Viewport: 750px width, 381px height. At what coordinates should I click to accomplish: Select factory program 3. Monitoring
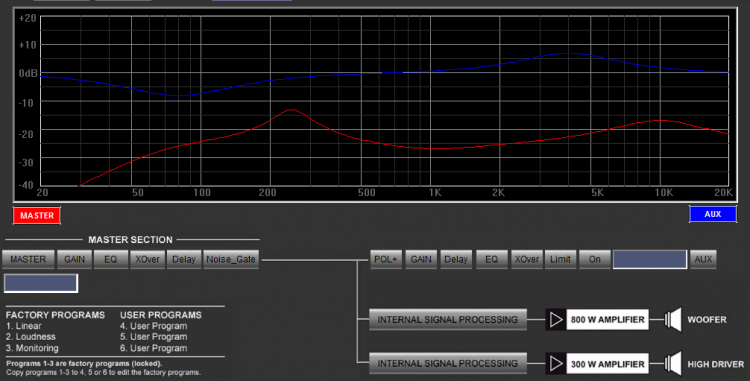(x=32, y=348)
